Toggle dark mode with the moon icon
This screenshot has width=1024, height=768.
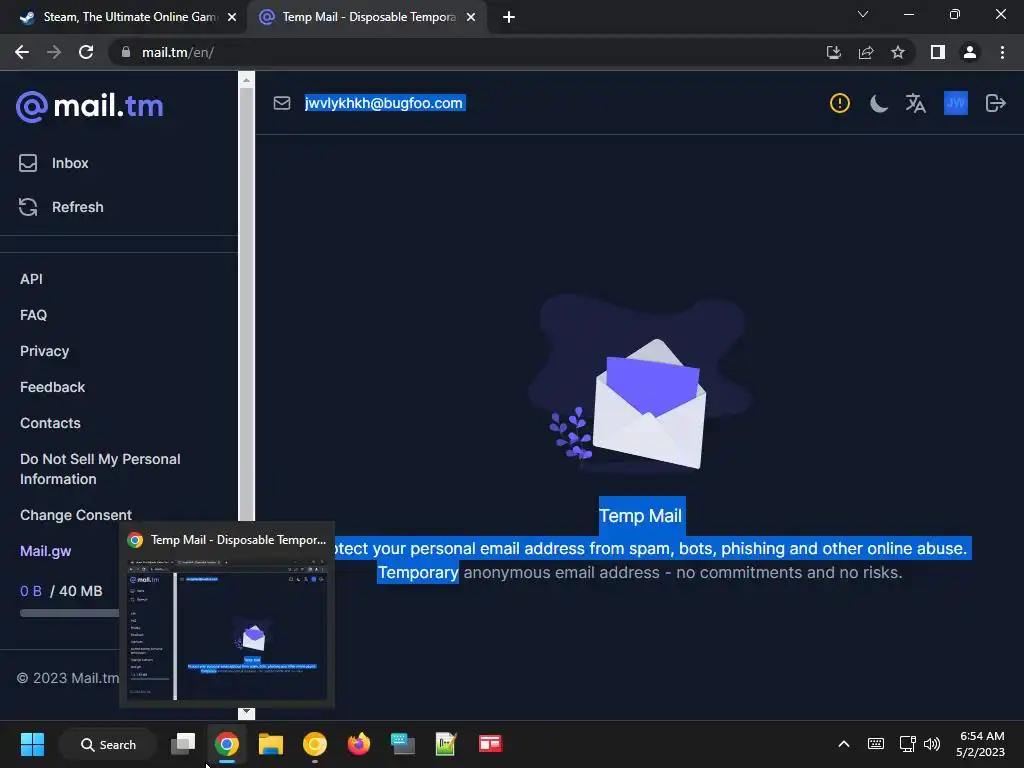878,103
